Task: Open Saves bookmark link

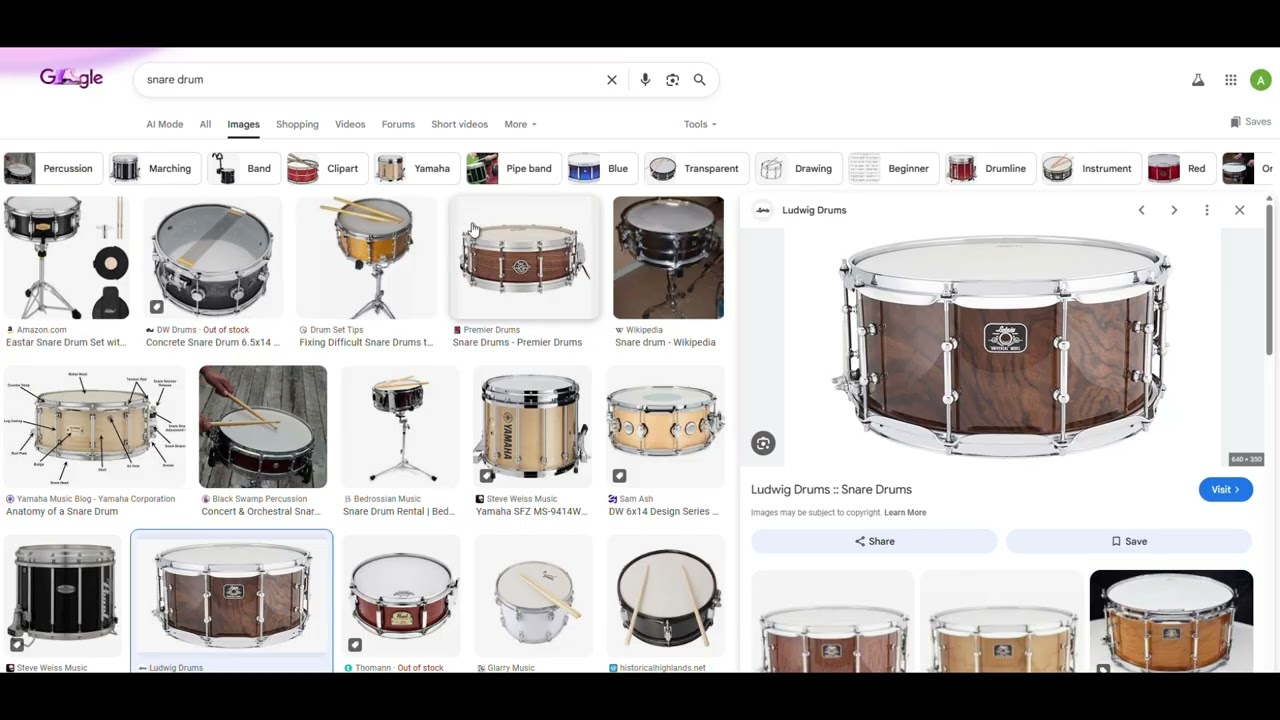Action: [x=1251, y=122]
